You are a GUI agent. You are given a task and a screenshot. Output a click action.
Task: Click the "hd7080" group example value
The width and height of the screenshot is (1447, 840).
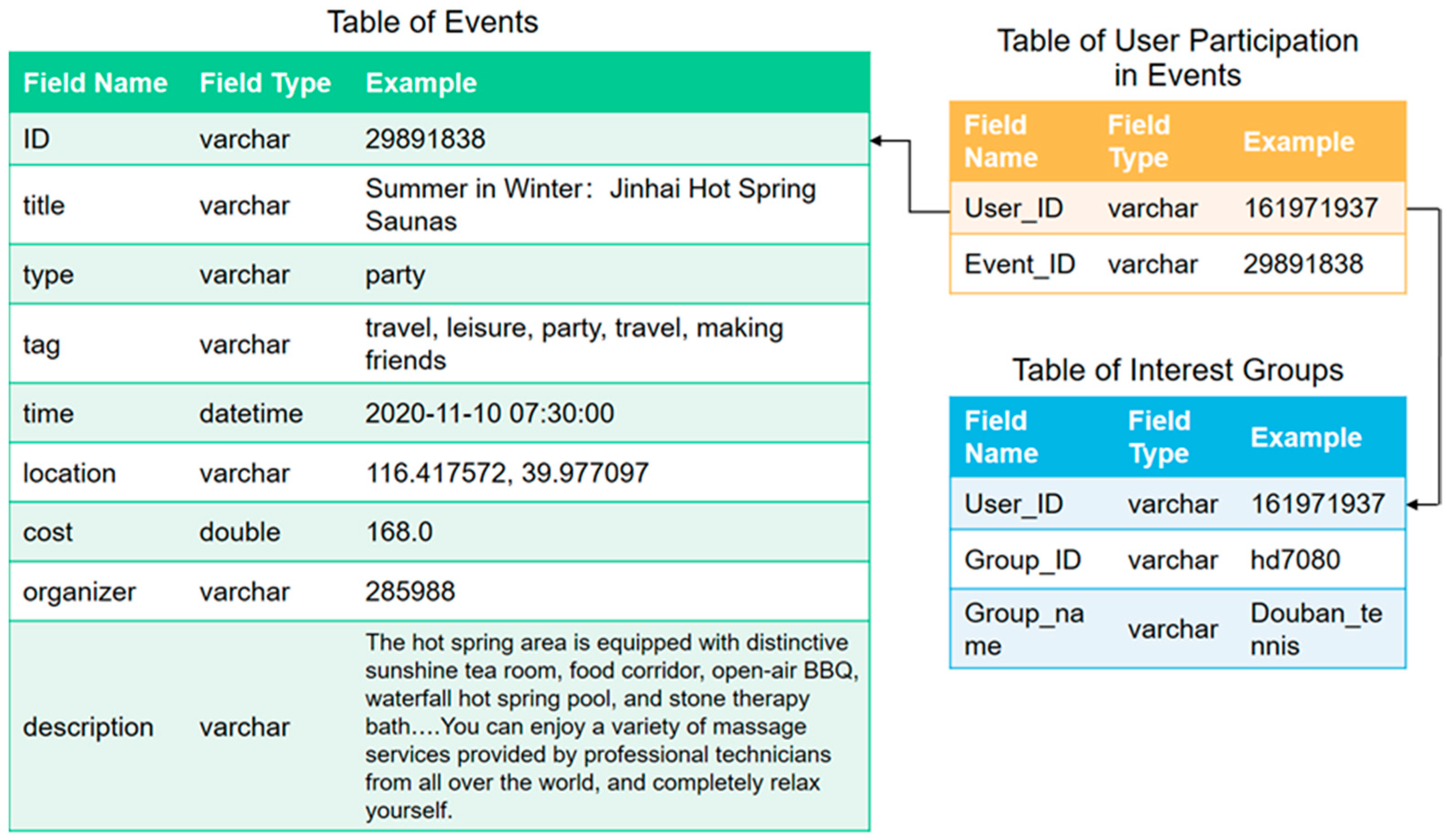pos(1295,560)
